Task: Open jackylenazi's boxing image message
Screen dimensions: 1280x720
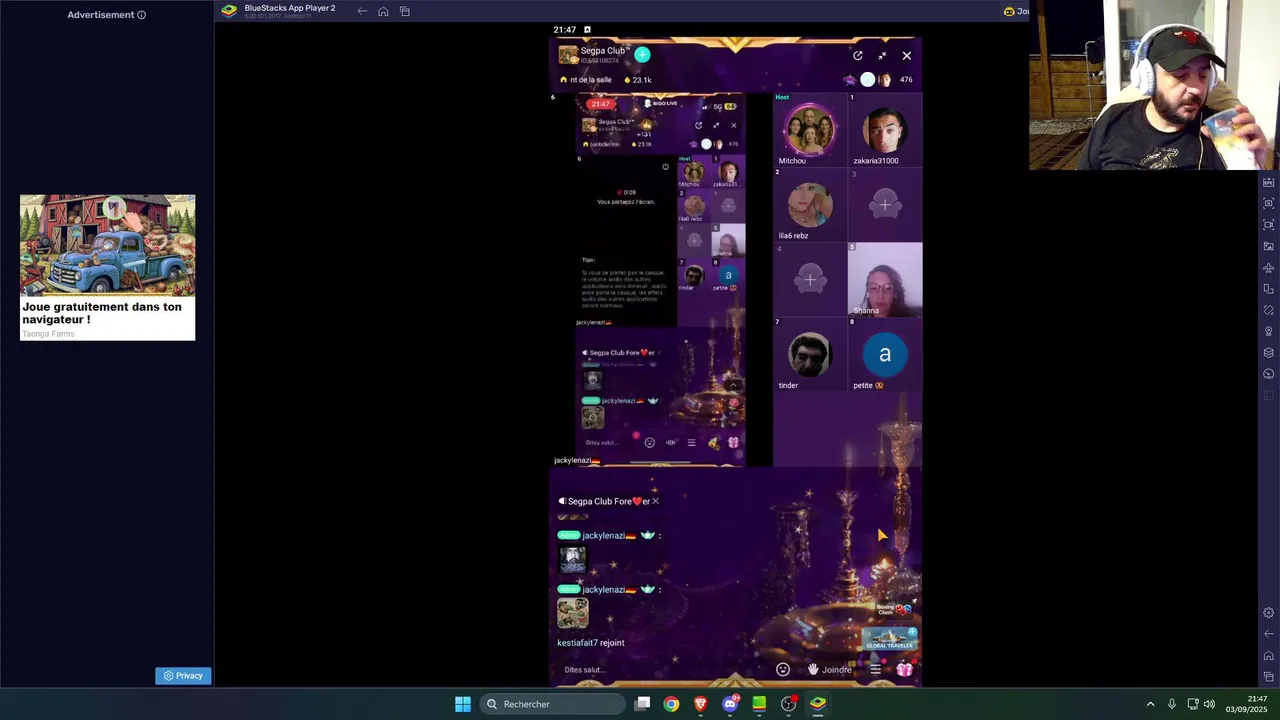Action: click(573, 612)
